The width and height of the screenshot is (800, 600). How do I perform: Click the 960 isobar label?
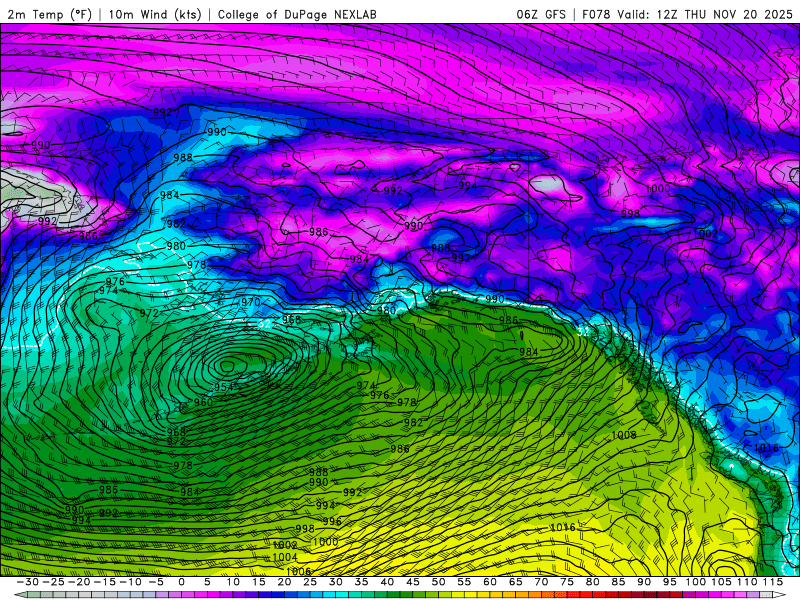click(203, 402)
